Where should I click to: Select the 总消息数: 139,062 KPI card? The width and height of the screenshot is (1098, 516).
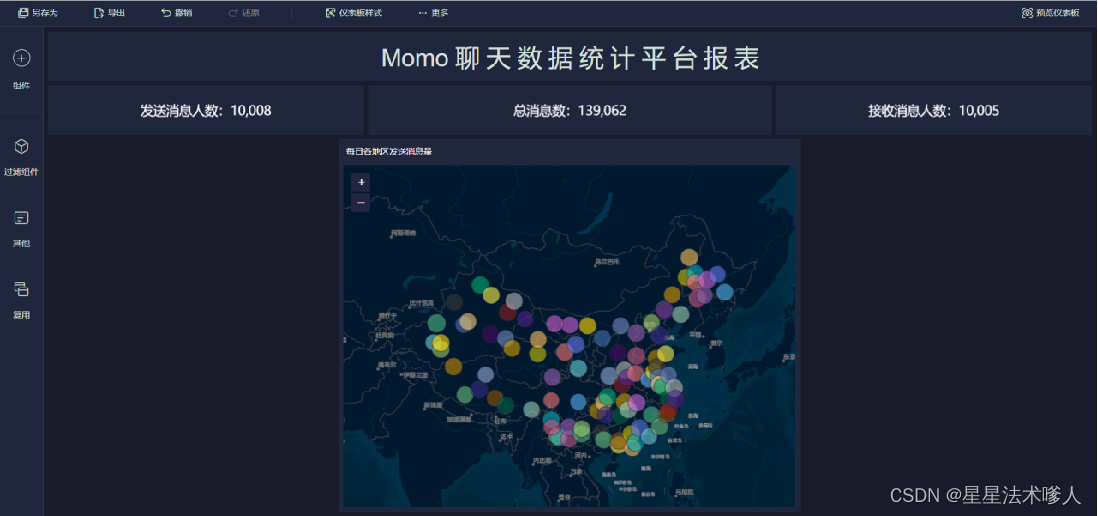(569, 111)
